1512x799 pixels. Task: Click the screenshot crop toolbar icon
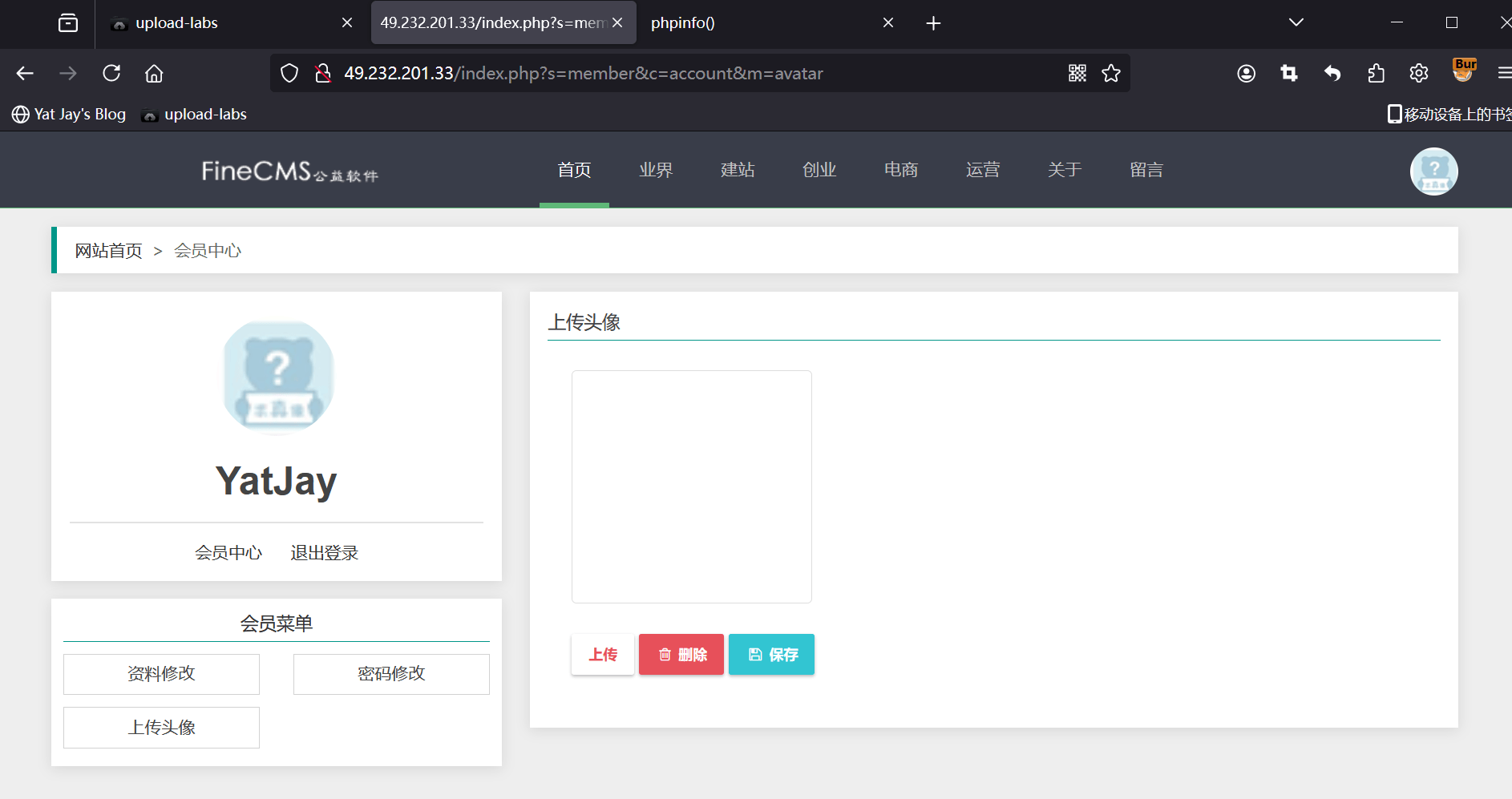tap(1289, 74)
